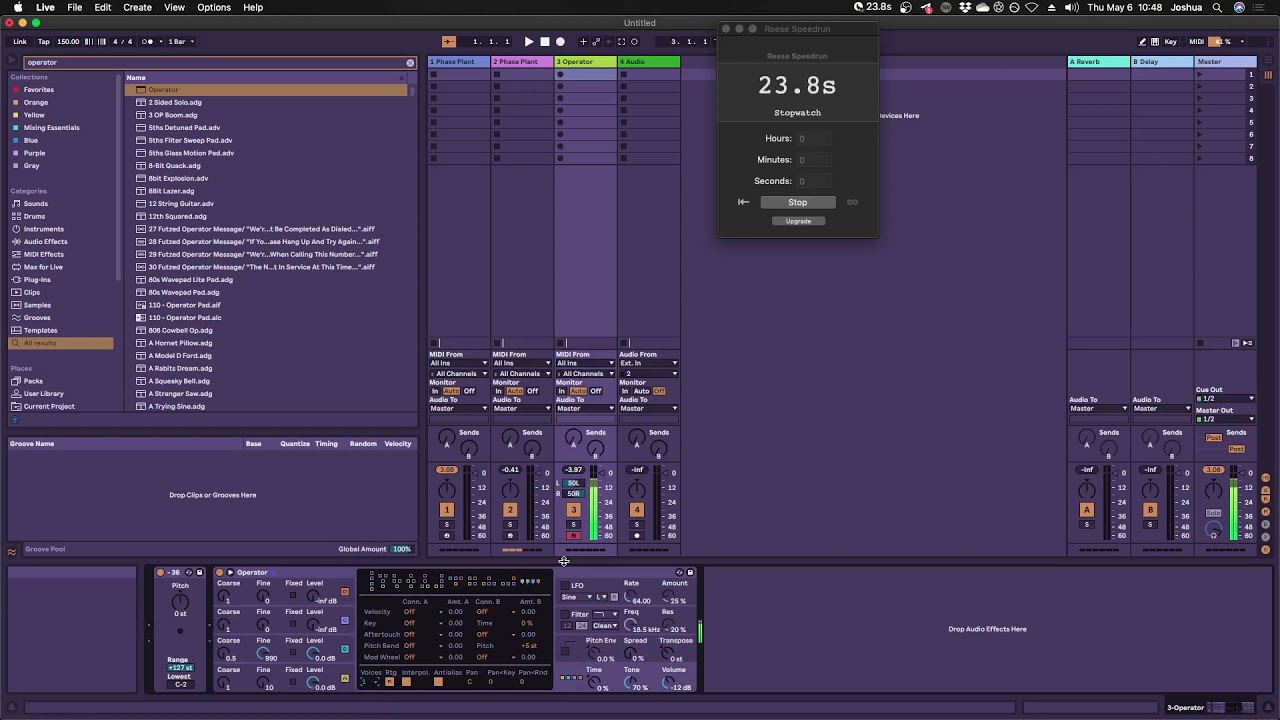Open Master Out 1/2 dropdown
Image resolution: width=1280 pixels, height=720 pixels.
click(x=1225, y=420)
